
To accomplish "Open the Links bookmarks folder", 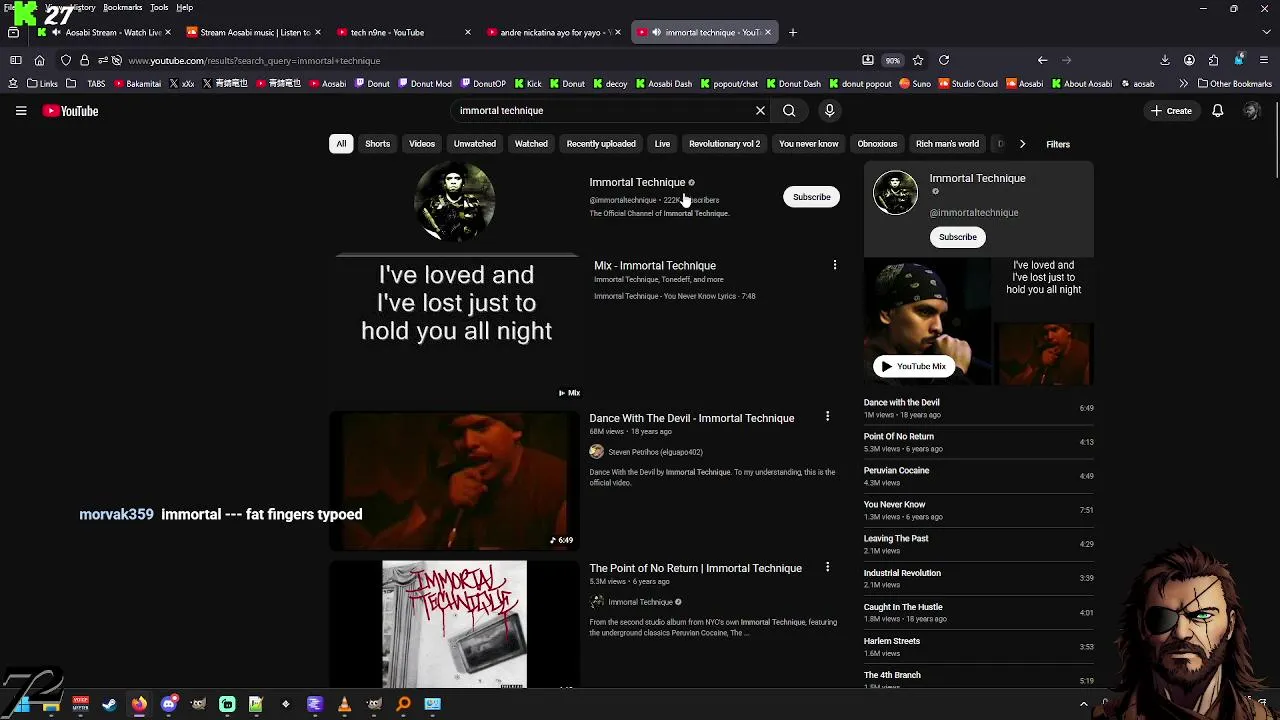I will click(x=42, y=84).
